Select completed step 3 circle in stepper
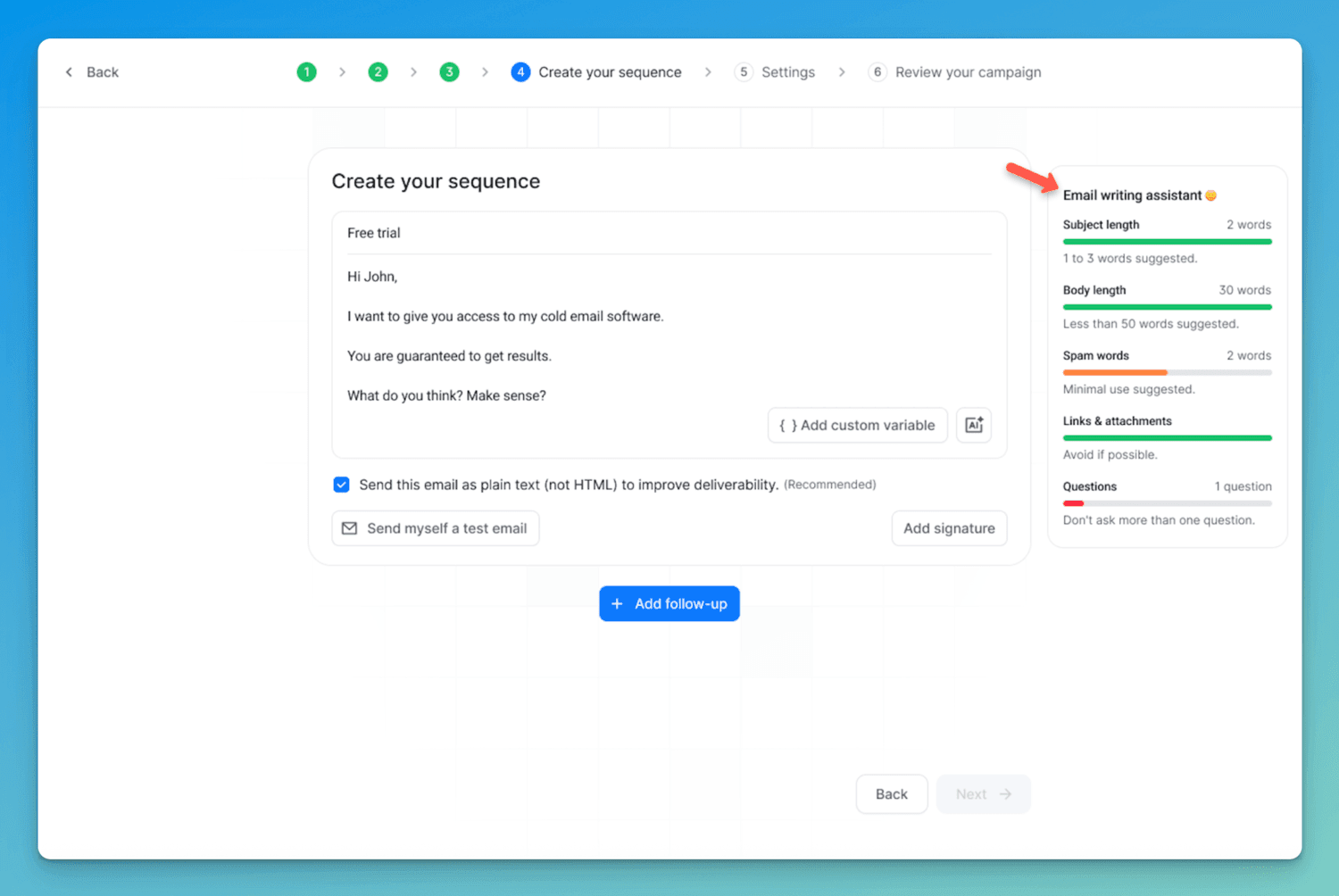Image resolution: width=1339 pixels, height=896 pixels. click(449, 71)
